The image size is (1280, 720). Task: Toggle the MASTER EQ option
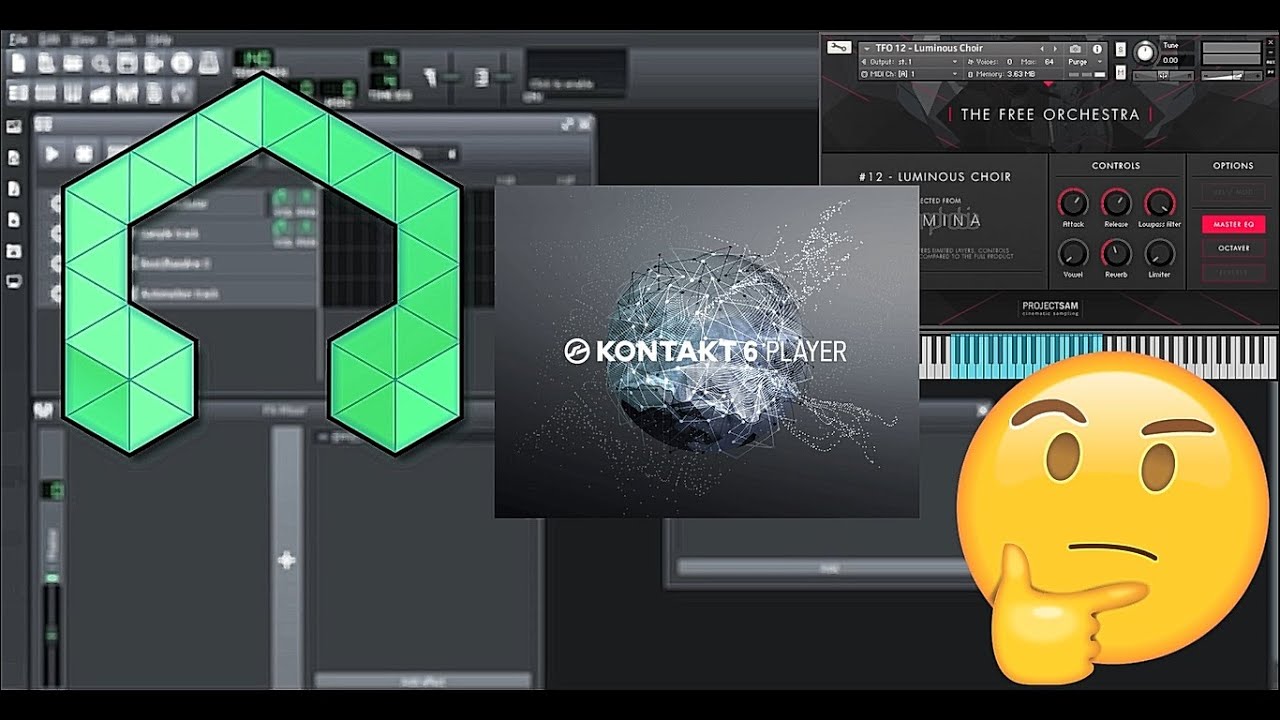pyautogui.click(x=1233, y=224)
